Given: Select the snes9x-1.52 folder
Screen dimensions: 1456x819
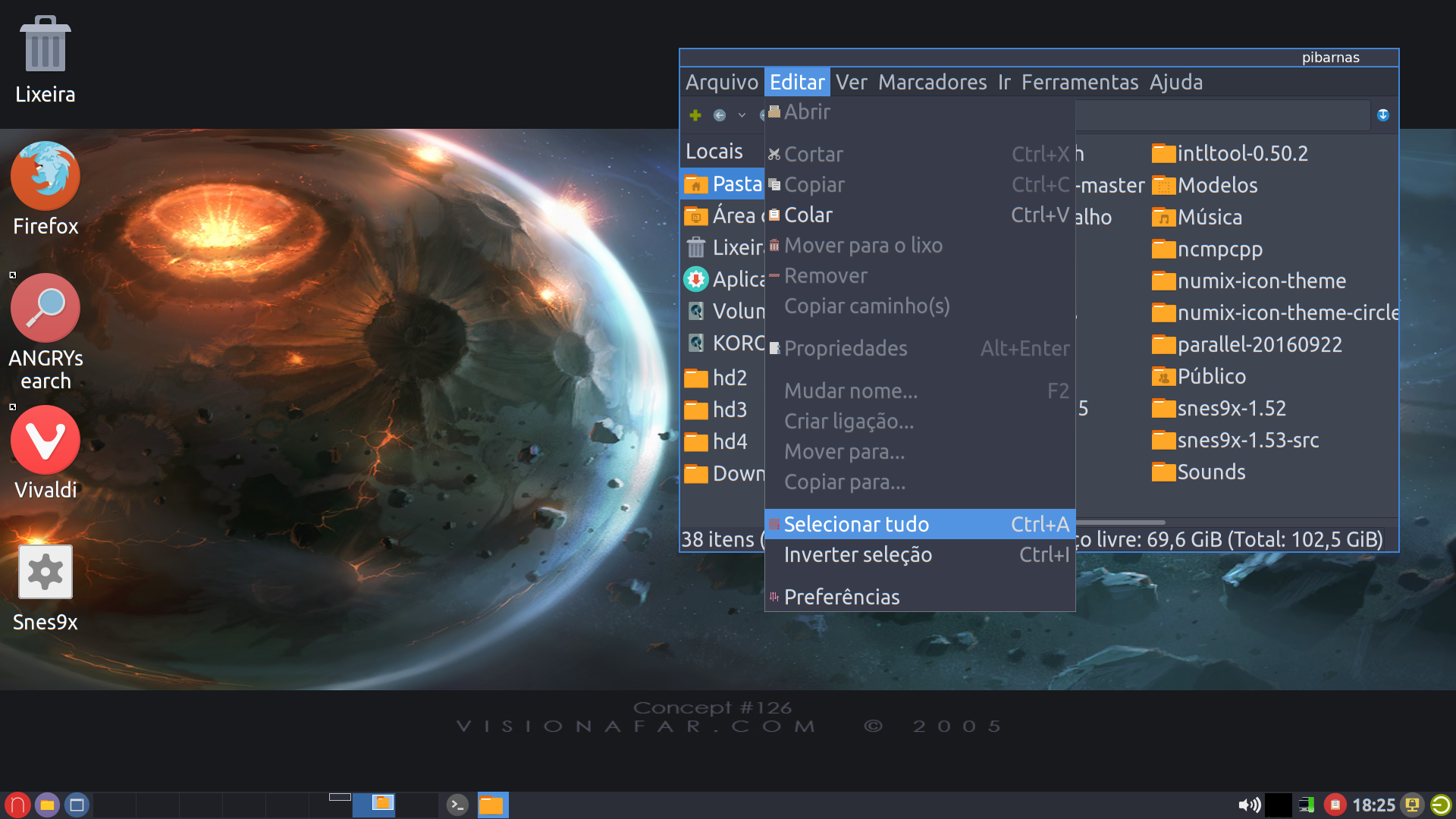Looking at the screenshot, I should click(x=1219, y=408).
